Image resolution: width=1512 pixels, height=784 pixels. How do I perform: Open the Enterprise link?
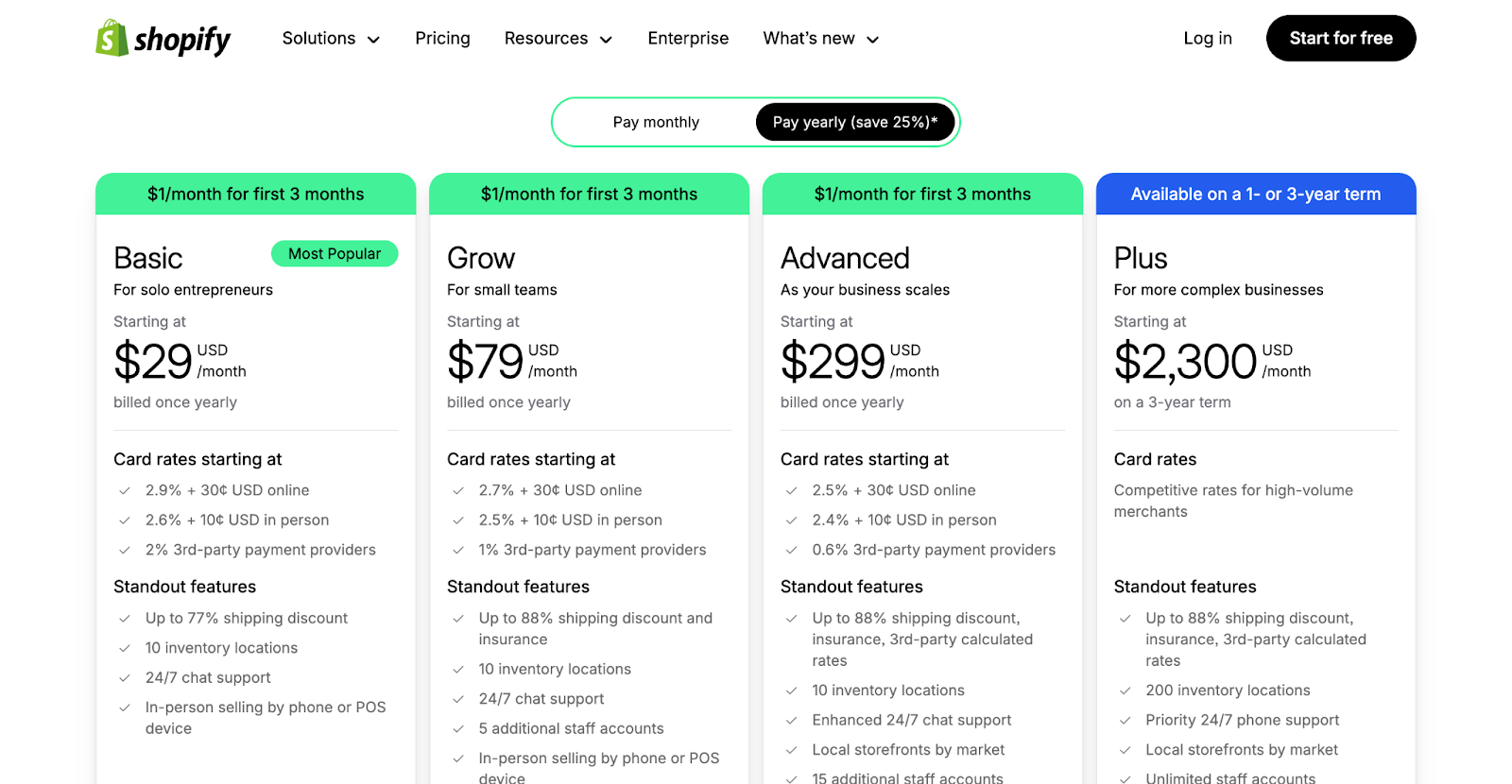coord(688,39)
